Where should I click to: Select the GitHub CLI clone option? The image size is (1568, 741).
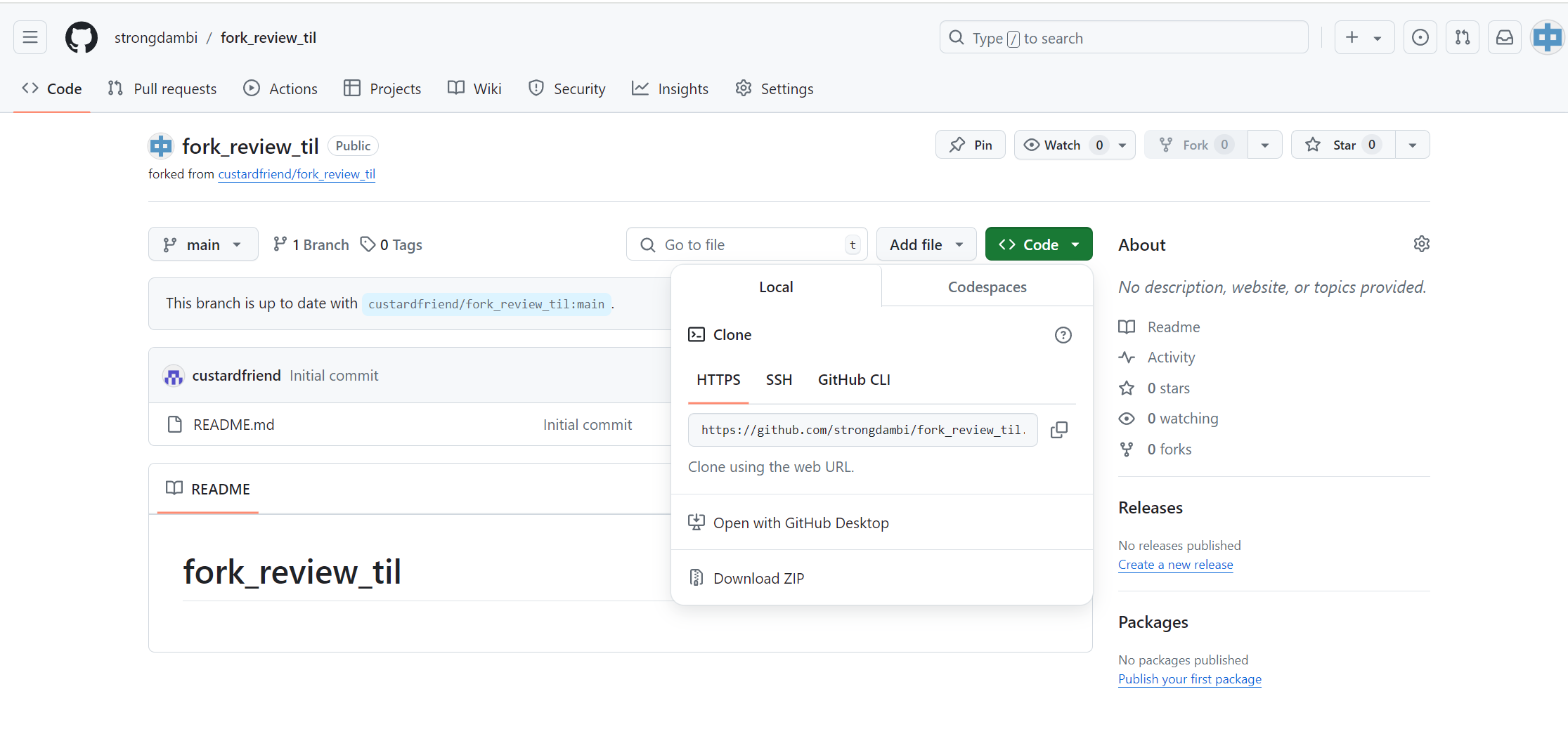point(854,380)
